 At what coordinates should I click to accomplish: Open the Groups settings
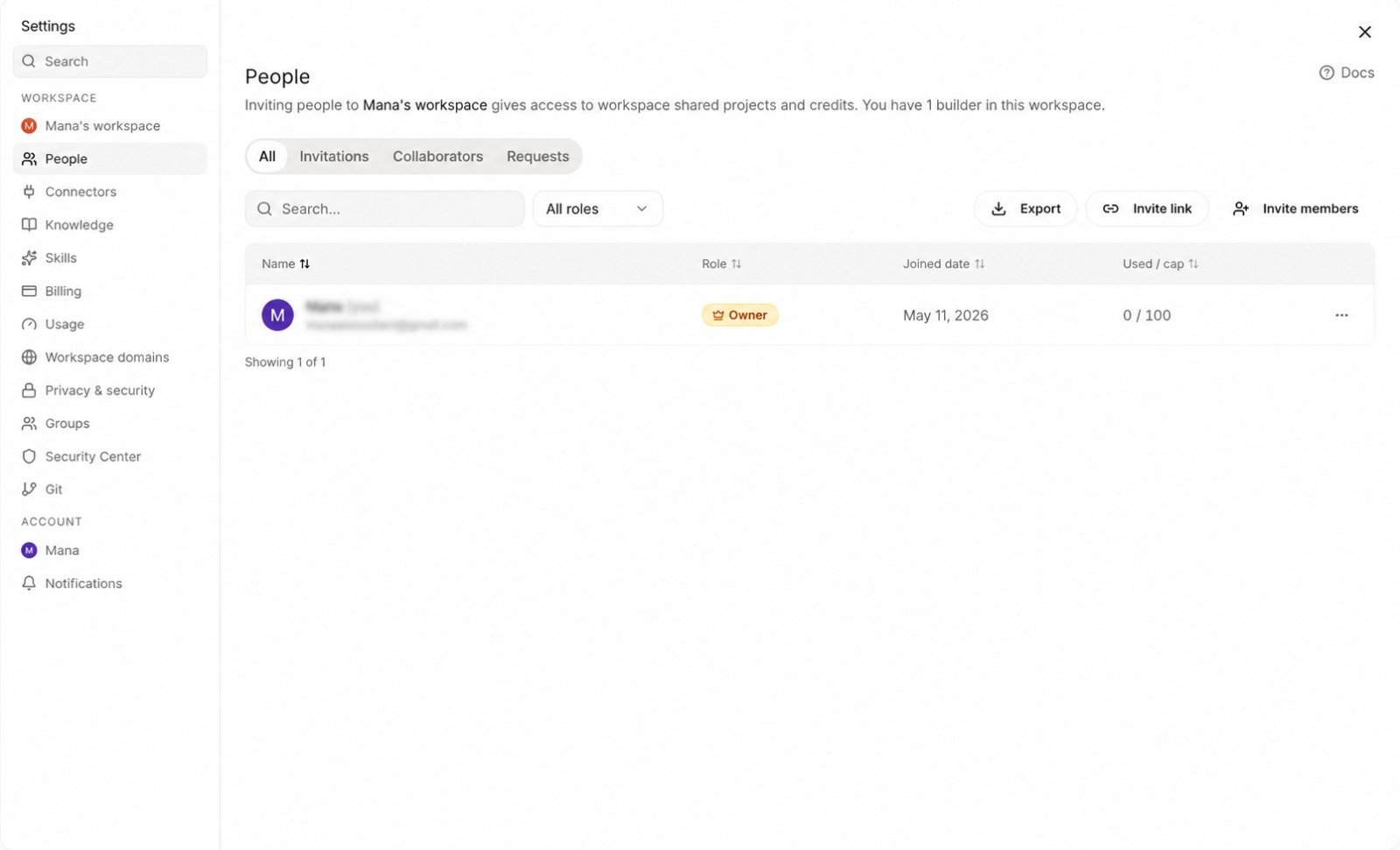[x=110, y=423]
